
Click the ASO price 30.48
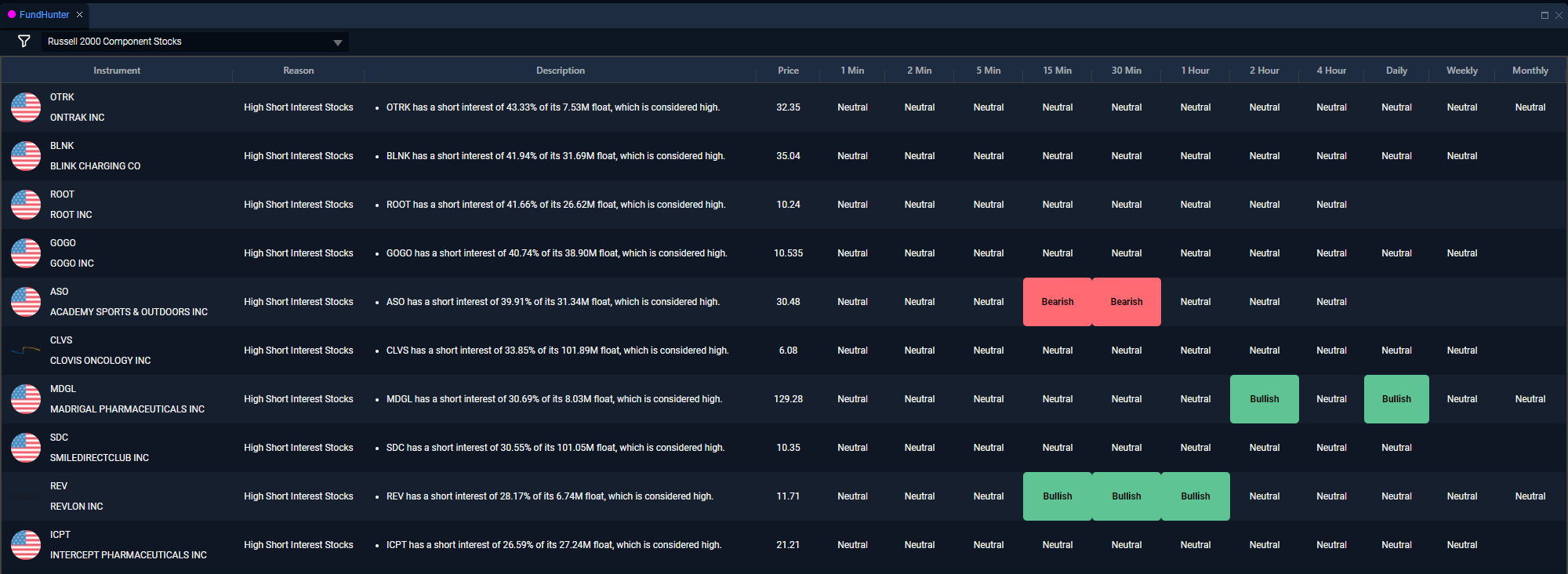788,302
